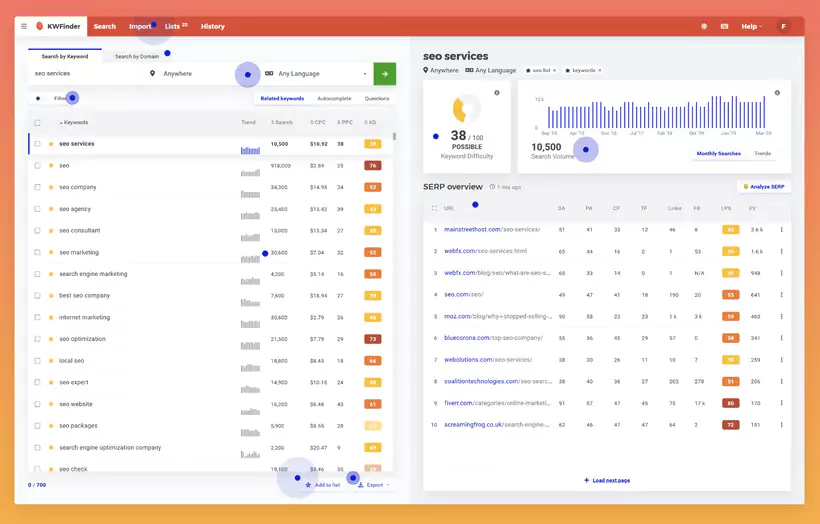Click the keyword list vertical scrollbar
Image resolution: width=820 pixels, height=524 pixels.
click(x=394, y=136)
